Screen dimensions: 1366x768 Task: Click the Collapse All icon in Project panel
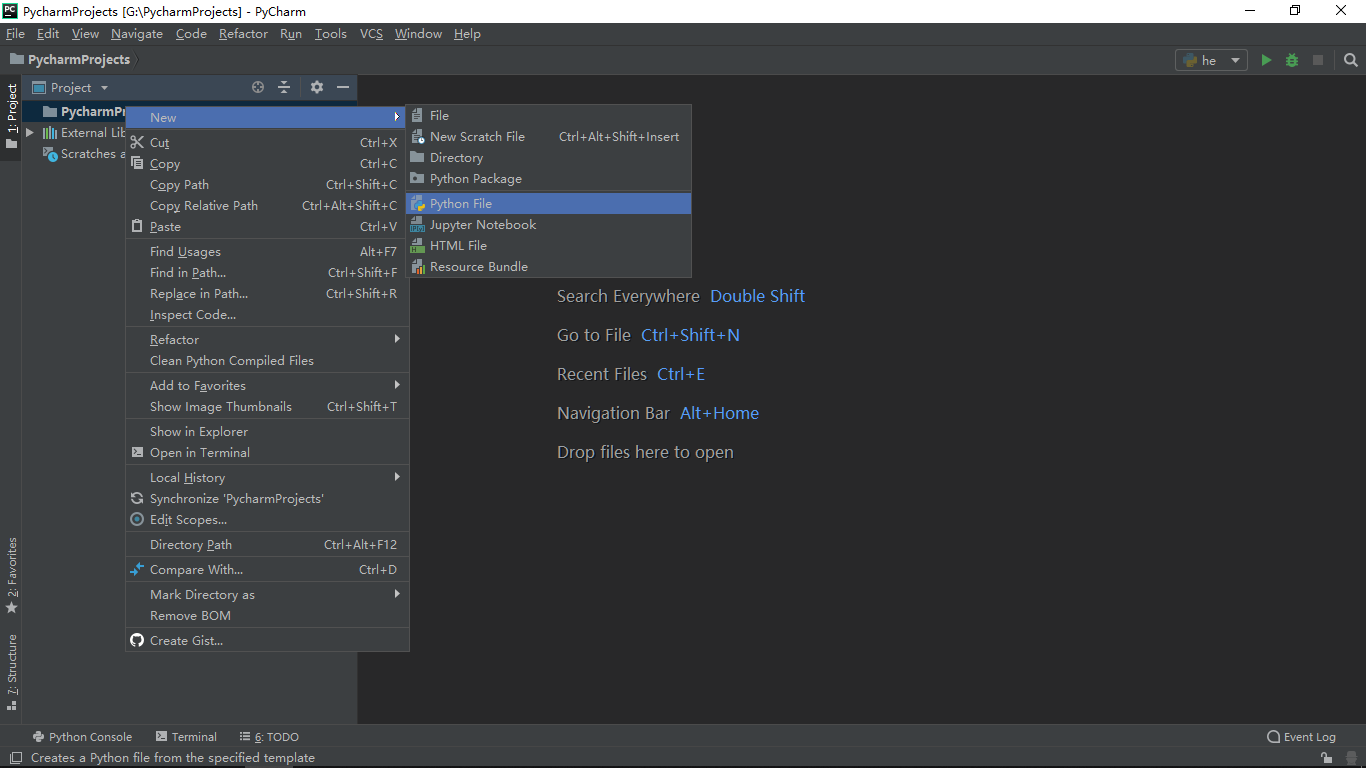point(284,87)
